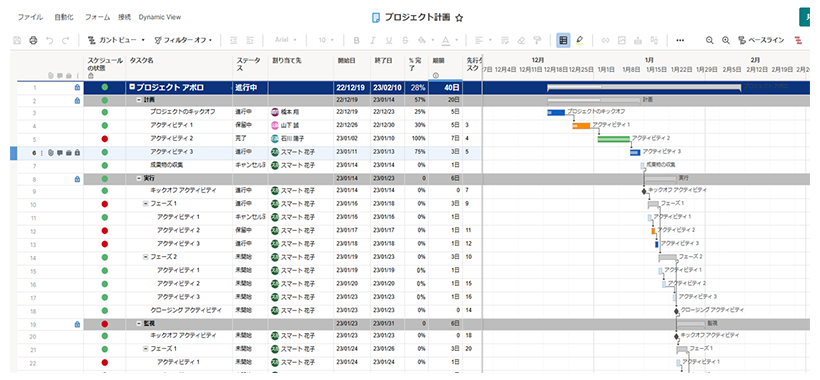Toggle underline formatting
This screenshot has height=380, width=820.
pyautogui.click(x=389, y=40)
